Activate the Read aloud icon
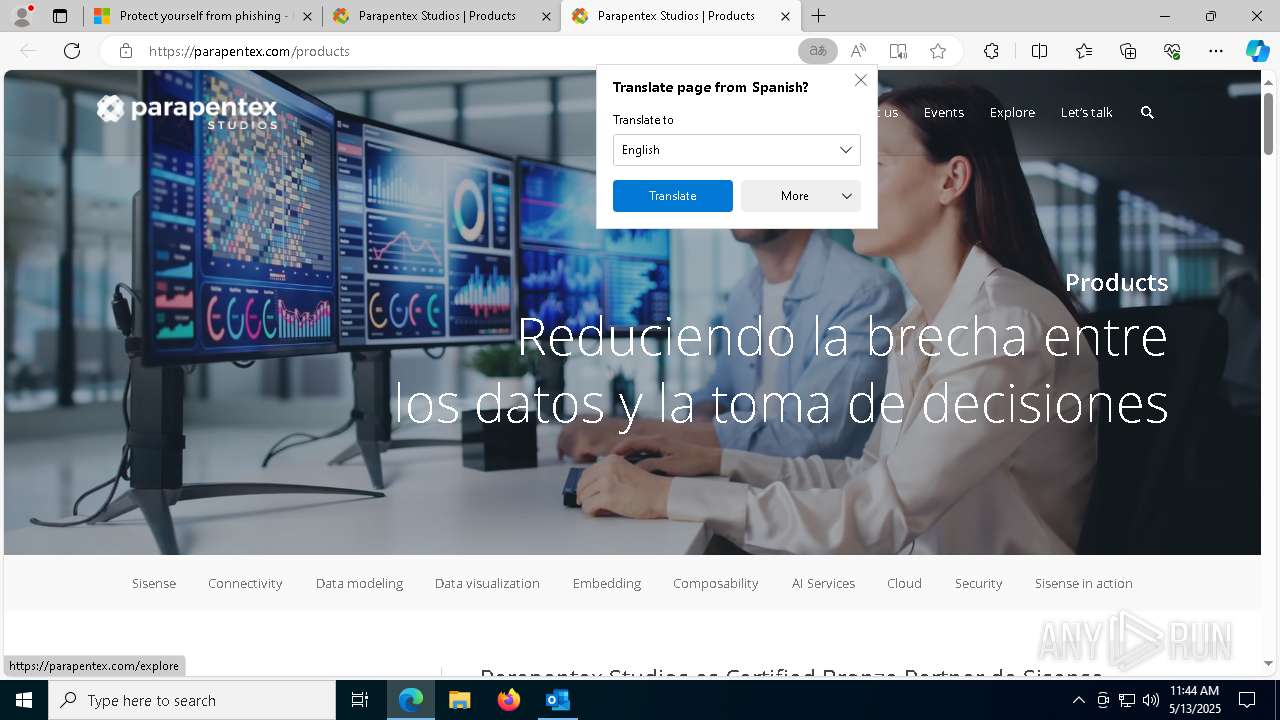 pos(858,51)
